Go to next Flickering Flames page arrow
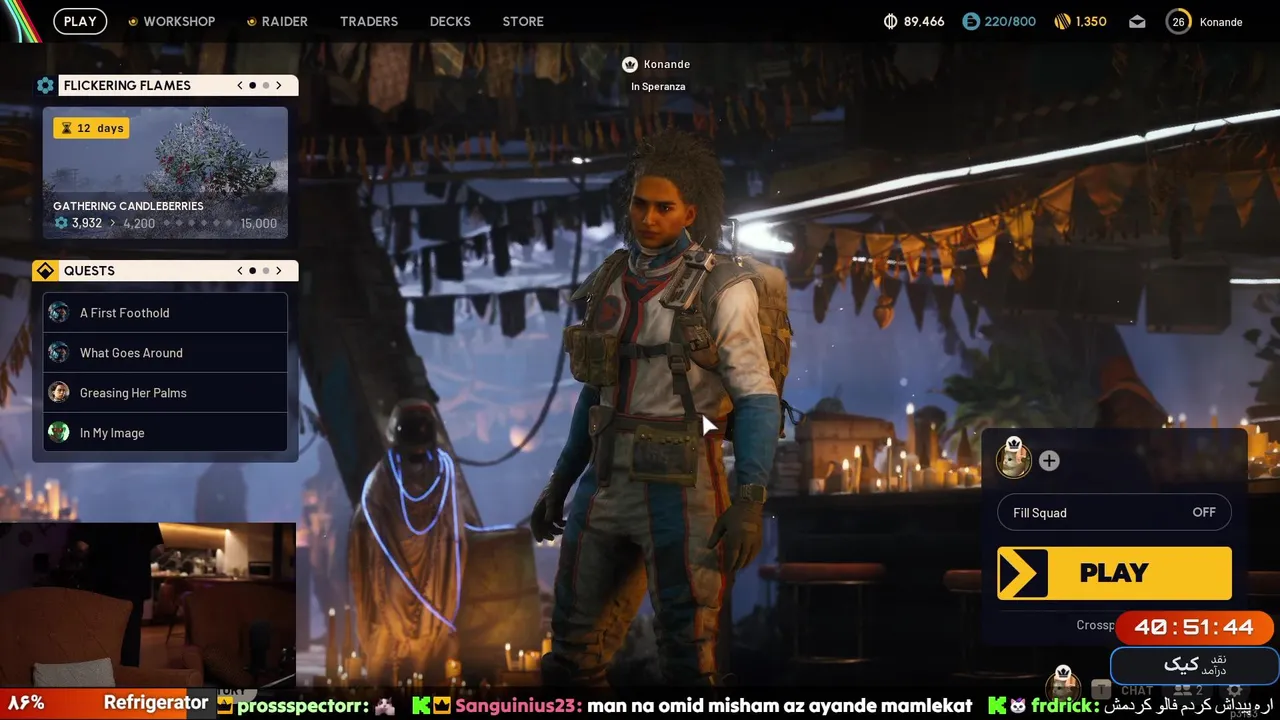Image resolution: width=1280 pixels, height=720 pixels. point(279,85)
